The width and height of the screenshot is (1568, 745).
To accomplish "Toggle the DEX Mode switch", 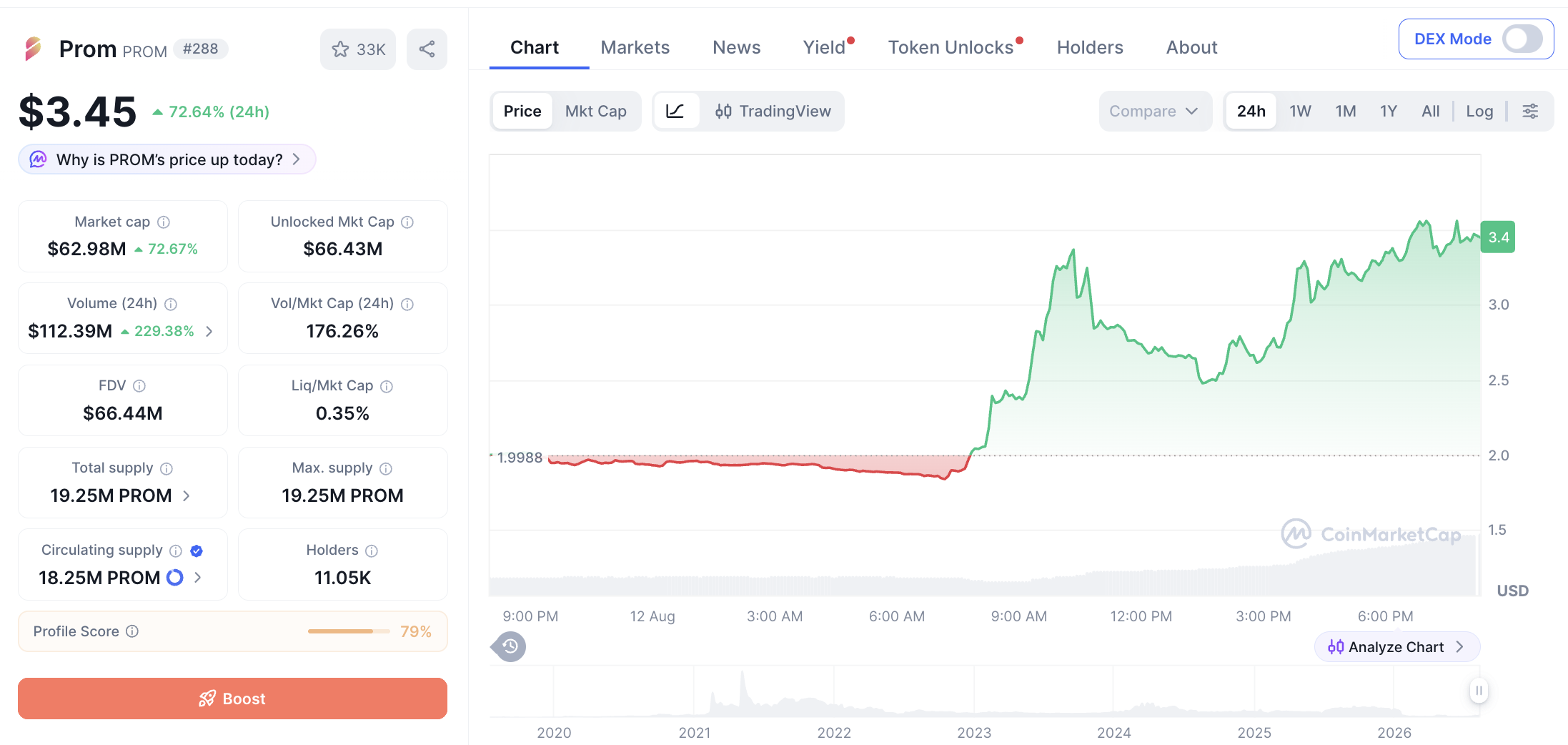I will pyautogui.click(x=1522, y=39).
